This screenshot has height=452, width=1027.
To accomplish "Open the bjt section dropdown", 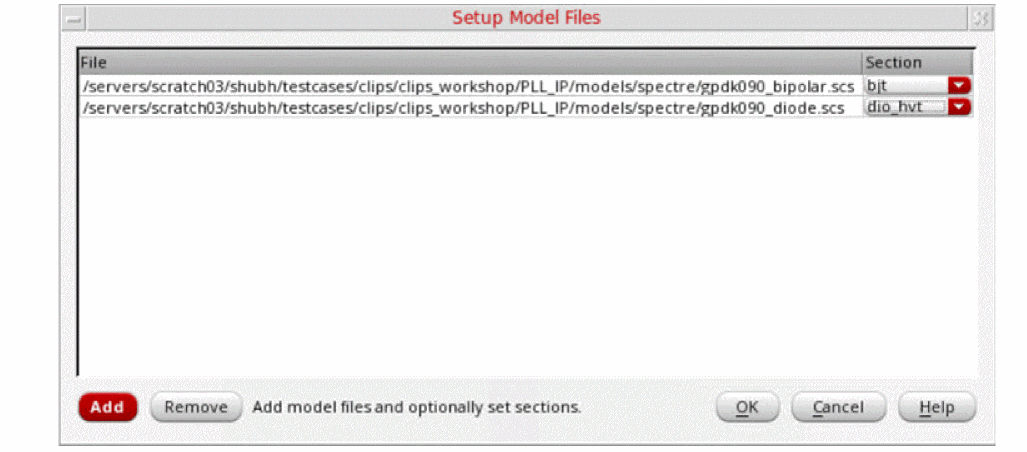I will tap(905, 86).
